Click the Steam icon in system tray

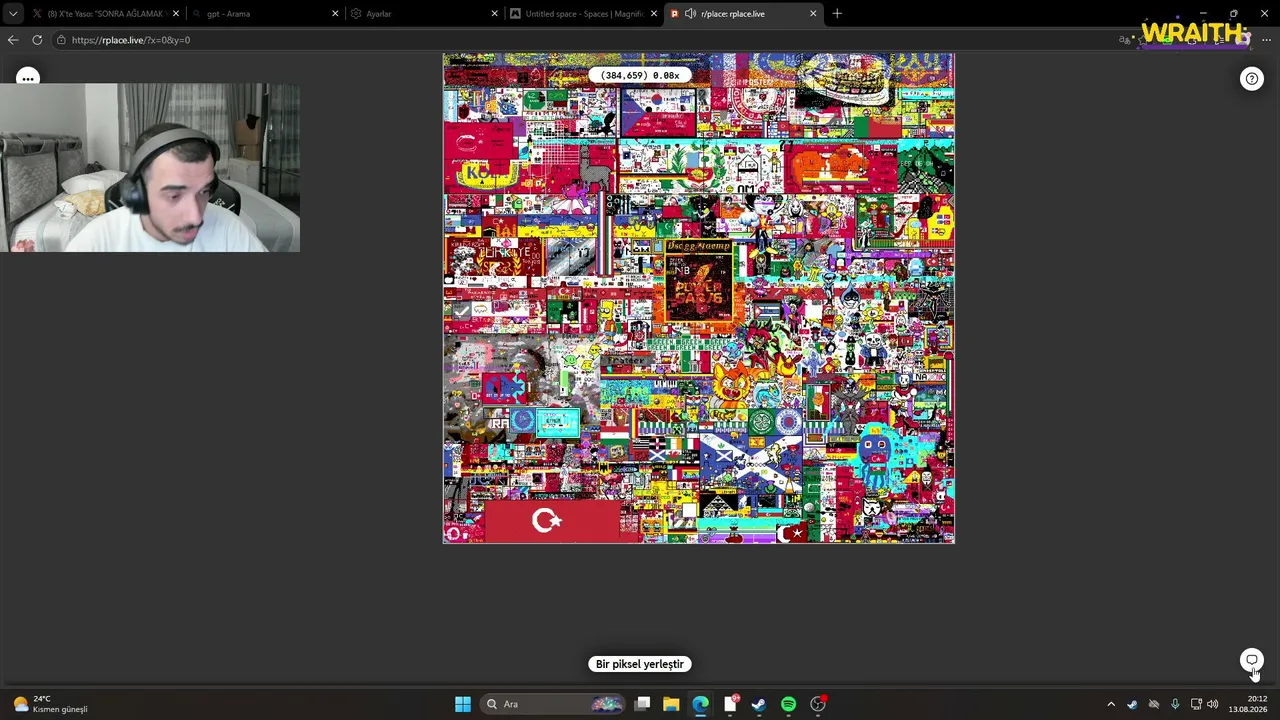click(1132, 704)
